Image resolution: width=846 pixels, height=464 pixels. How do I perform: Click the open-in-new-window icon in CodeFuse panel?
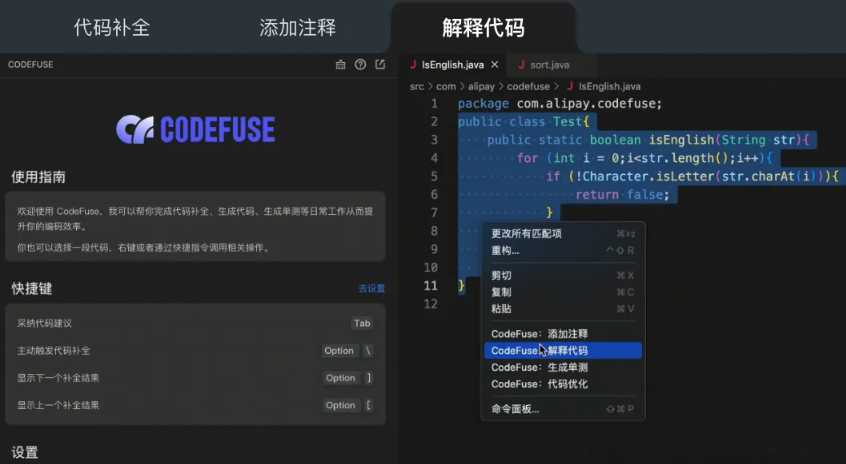point(380,65)
